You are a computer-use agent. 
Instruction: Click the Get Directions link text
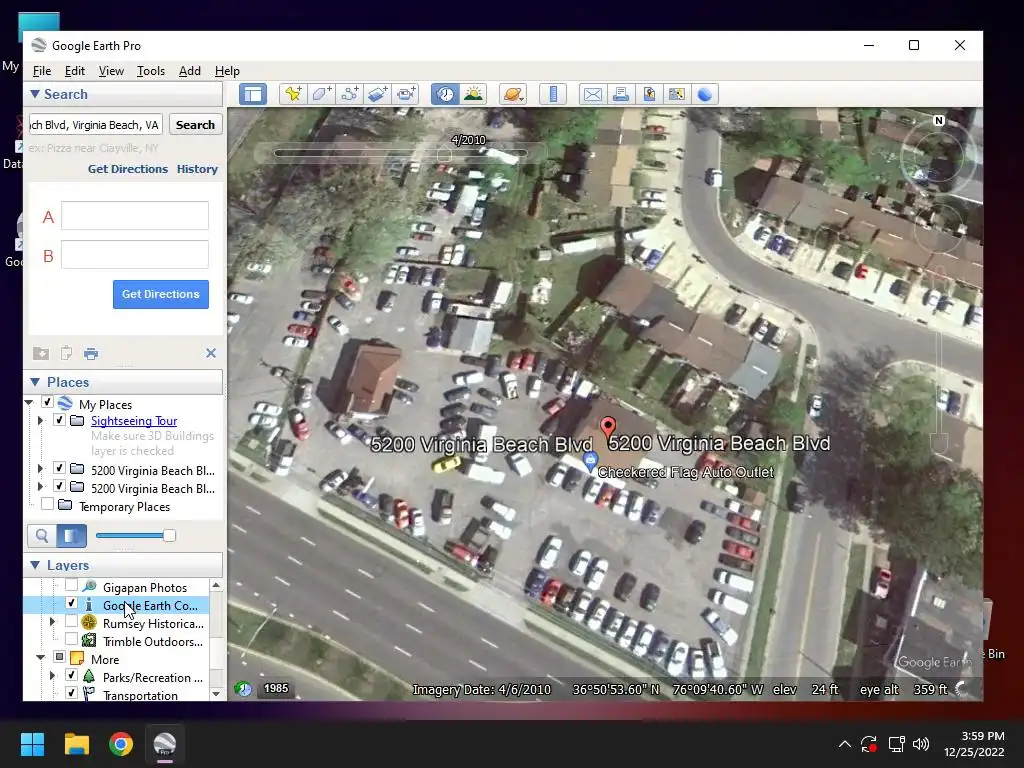click(128, 169)
